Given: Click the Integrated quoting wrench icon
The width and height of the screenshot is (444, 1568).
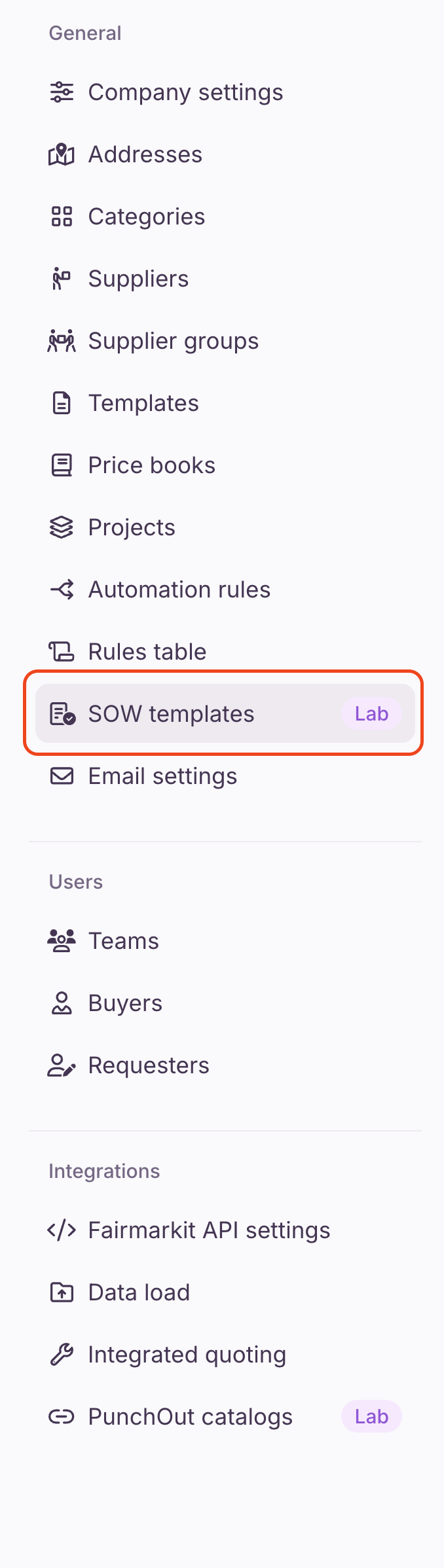Looking at the screenshot, I should (x=62, y=1355).
